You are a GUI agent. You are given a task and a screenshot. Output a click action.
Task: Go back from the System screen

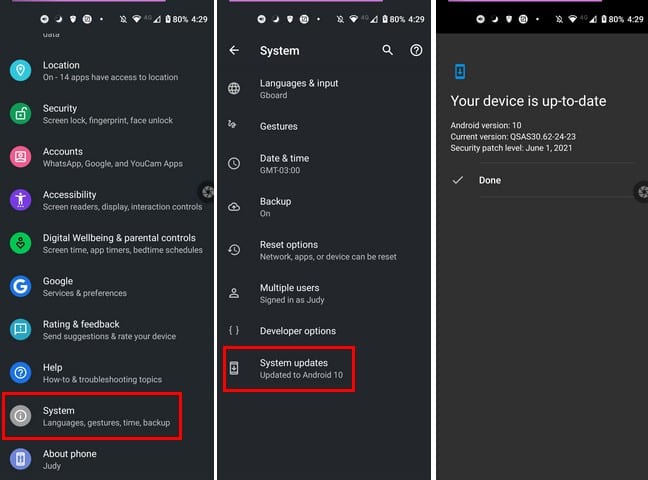234,50
